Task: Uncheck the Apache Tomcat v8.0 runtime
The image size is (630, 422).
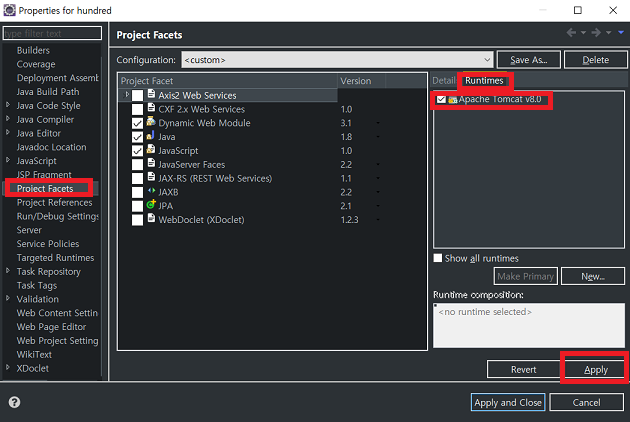Action: 442,99
